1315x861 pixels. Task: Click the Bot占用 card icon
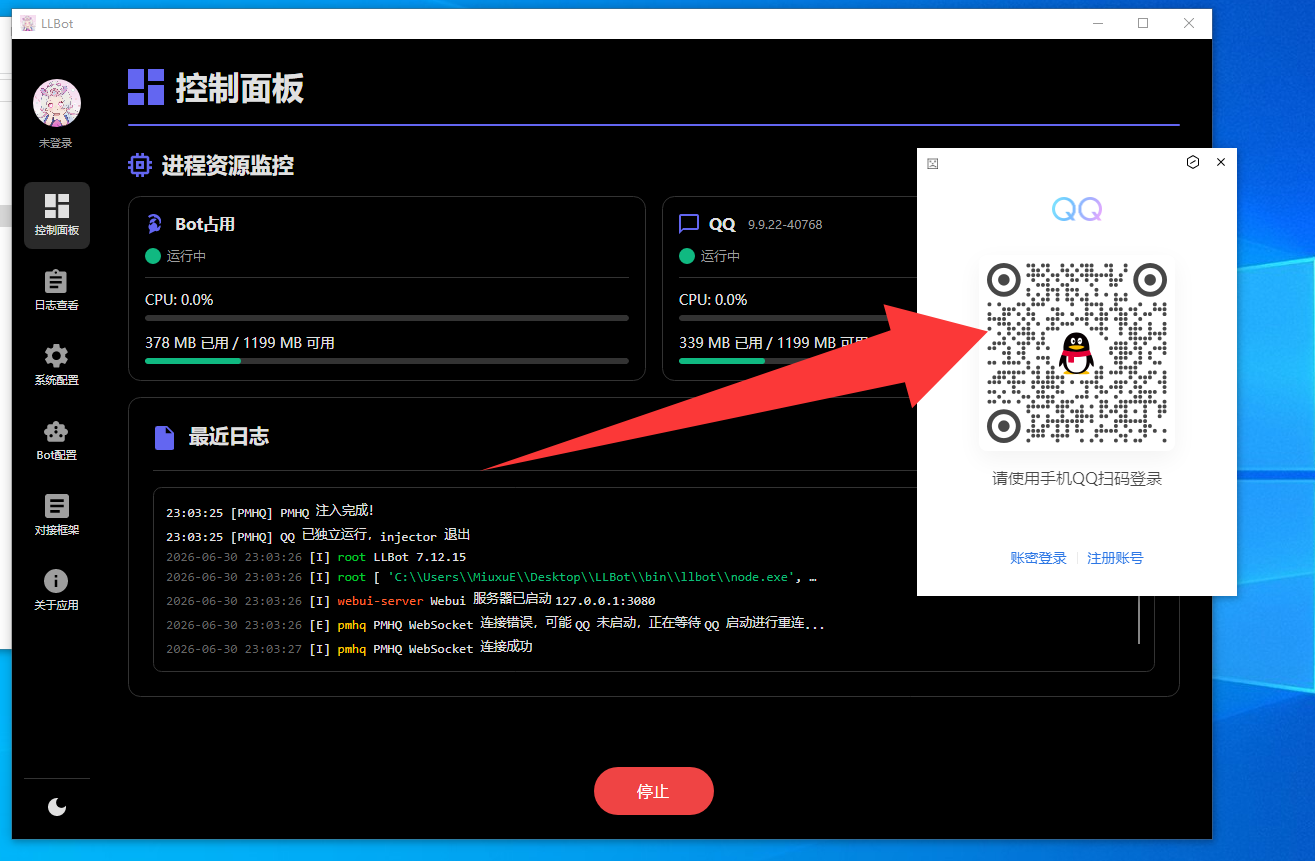point(154,223)
